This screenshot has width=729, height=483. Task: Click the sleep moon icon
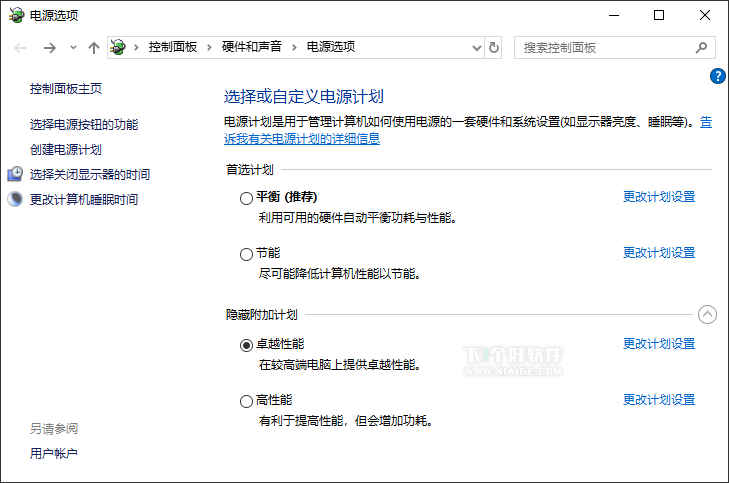(15, 199)
